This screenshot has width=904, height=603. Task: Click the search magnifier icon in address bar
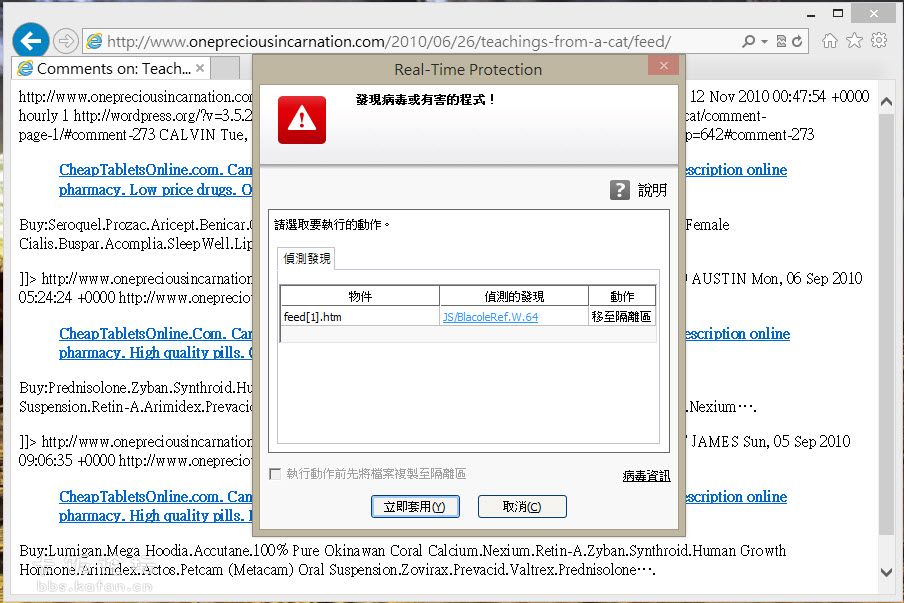click(748, 42)
